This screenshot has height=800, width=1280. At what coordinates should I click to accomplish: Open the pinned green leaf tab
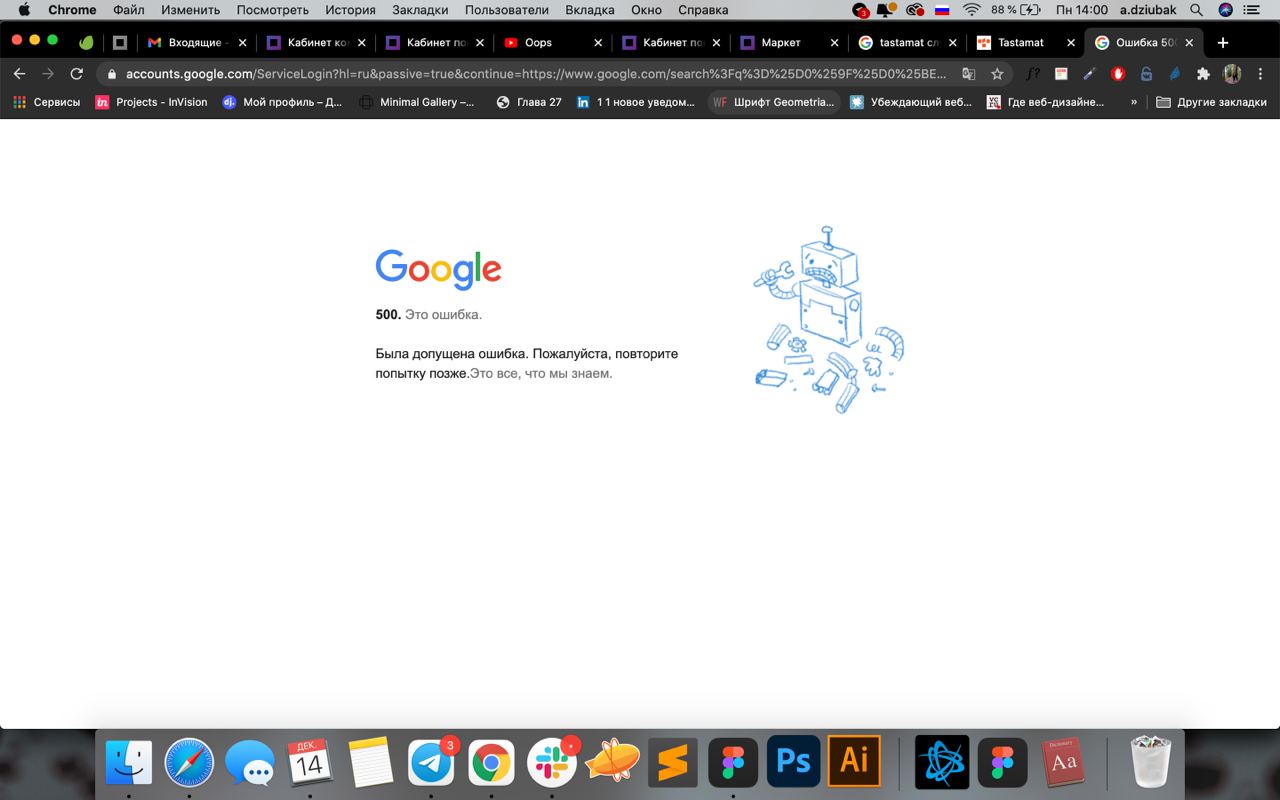86,43
